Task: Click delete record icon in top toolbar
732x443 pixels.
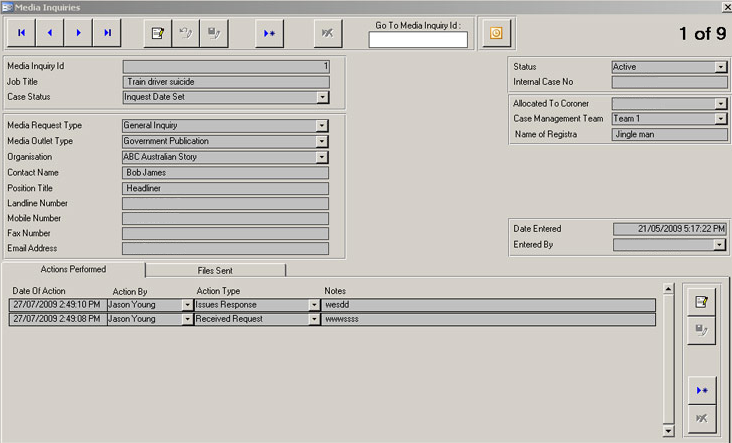Action: click(x=328, y=33)
